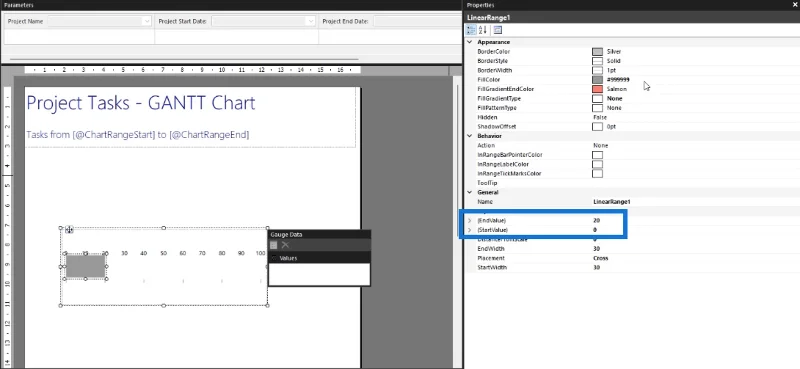Click the add-pointer icon in Gauge Data

[274, 245]
